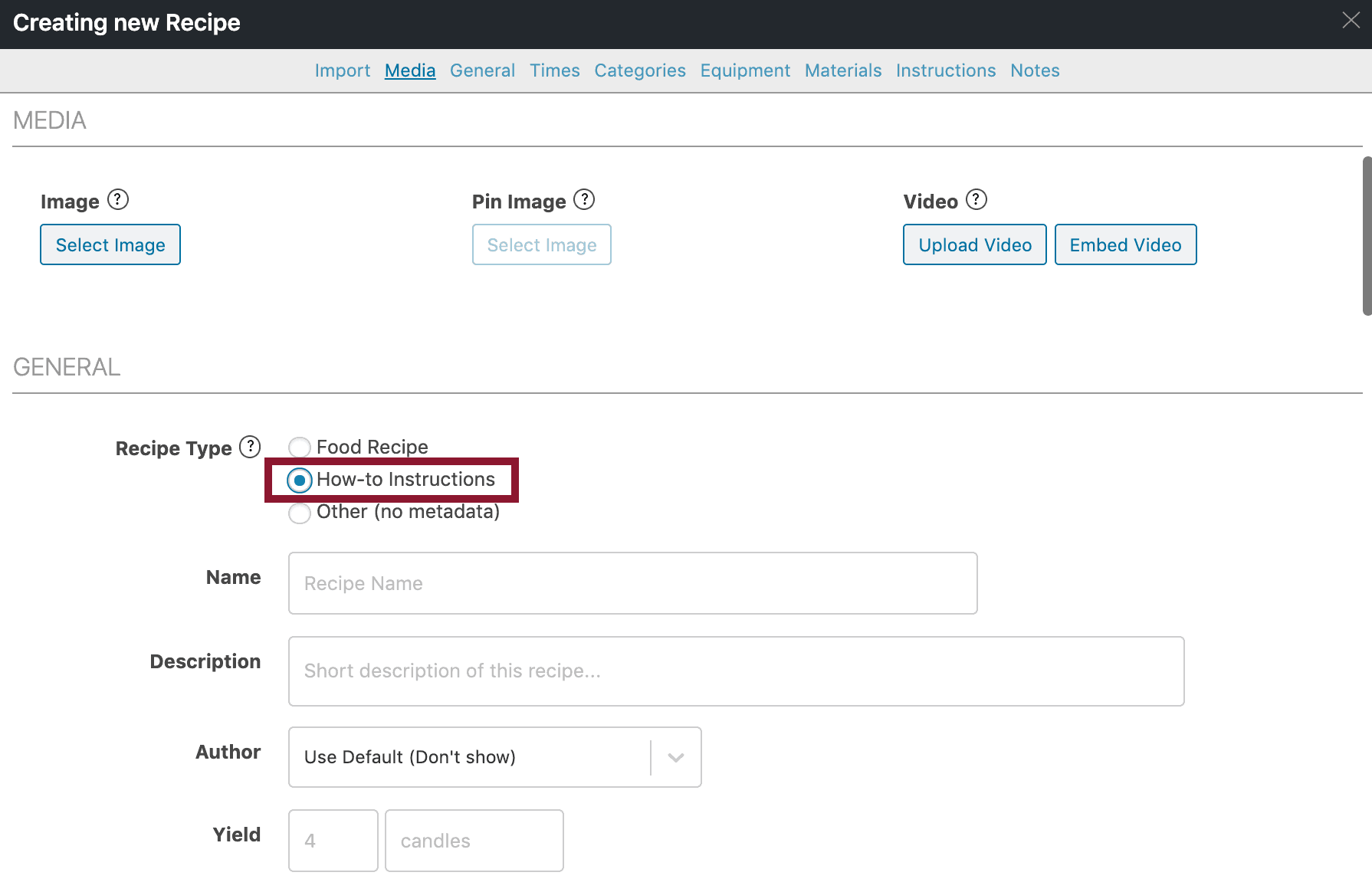Jump to the General section
This screenshot has width=1372, height=892.
click(482, 71)
